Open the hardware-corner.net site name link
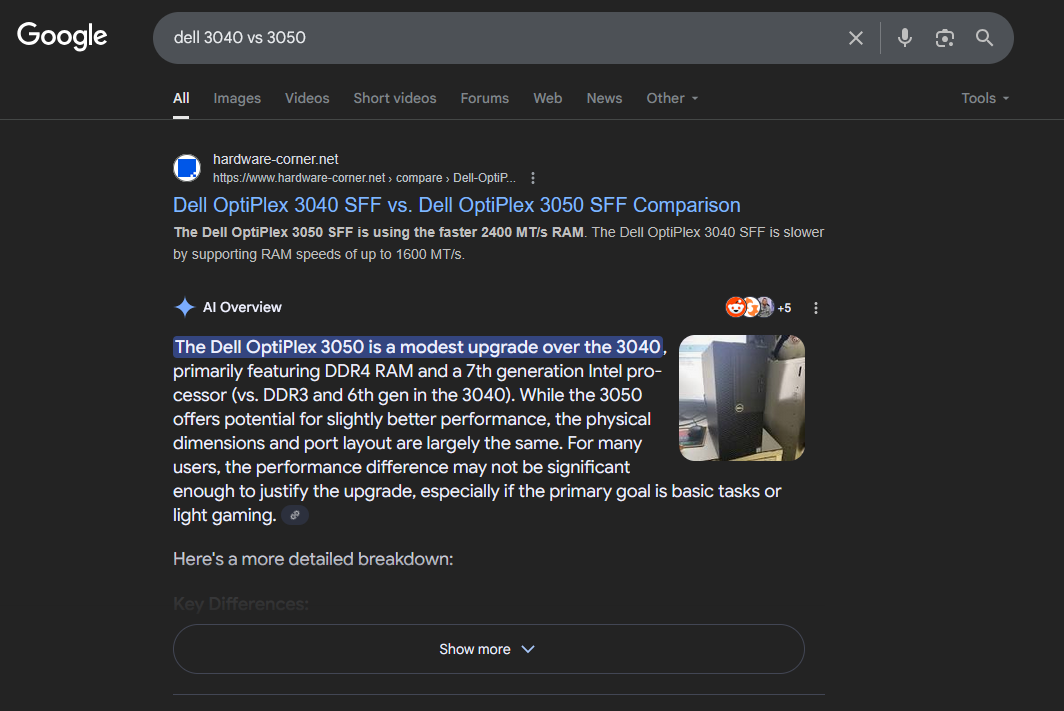 pos(276,159)
